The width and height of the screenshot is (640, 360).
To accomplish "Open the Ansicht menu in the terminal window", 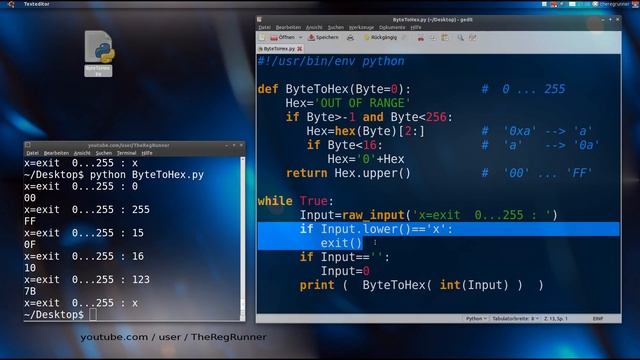I will [x=82, y=153].
